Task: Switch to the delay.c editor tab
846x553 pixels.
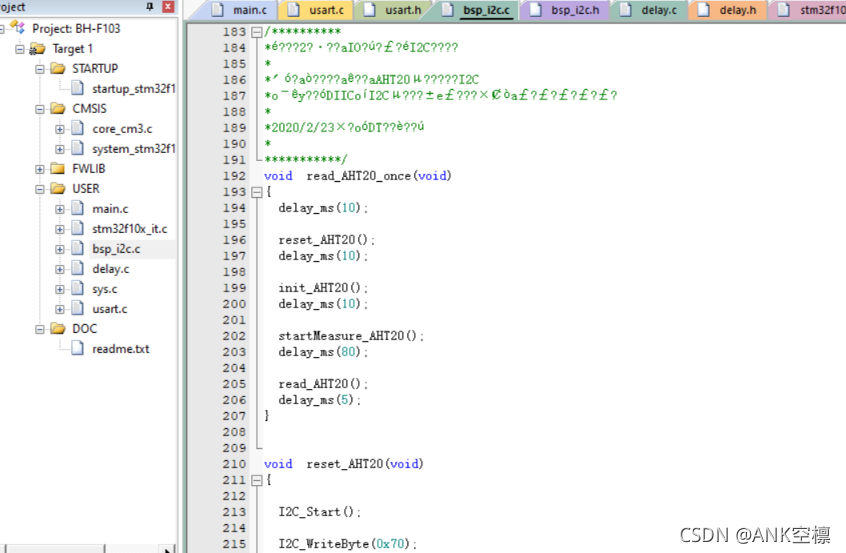Action: [x=650, y=10]
